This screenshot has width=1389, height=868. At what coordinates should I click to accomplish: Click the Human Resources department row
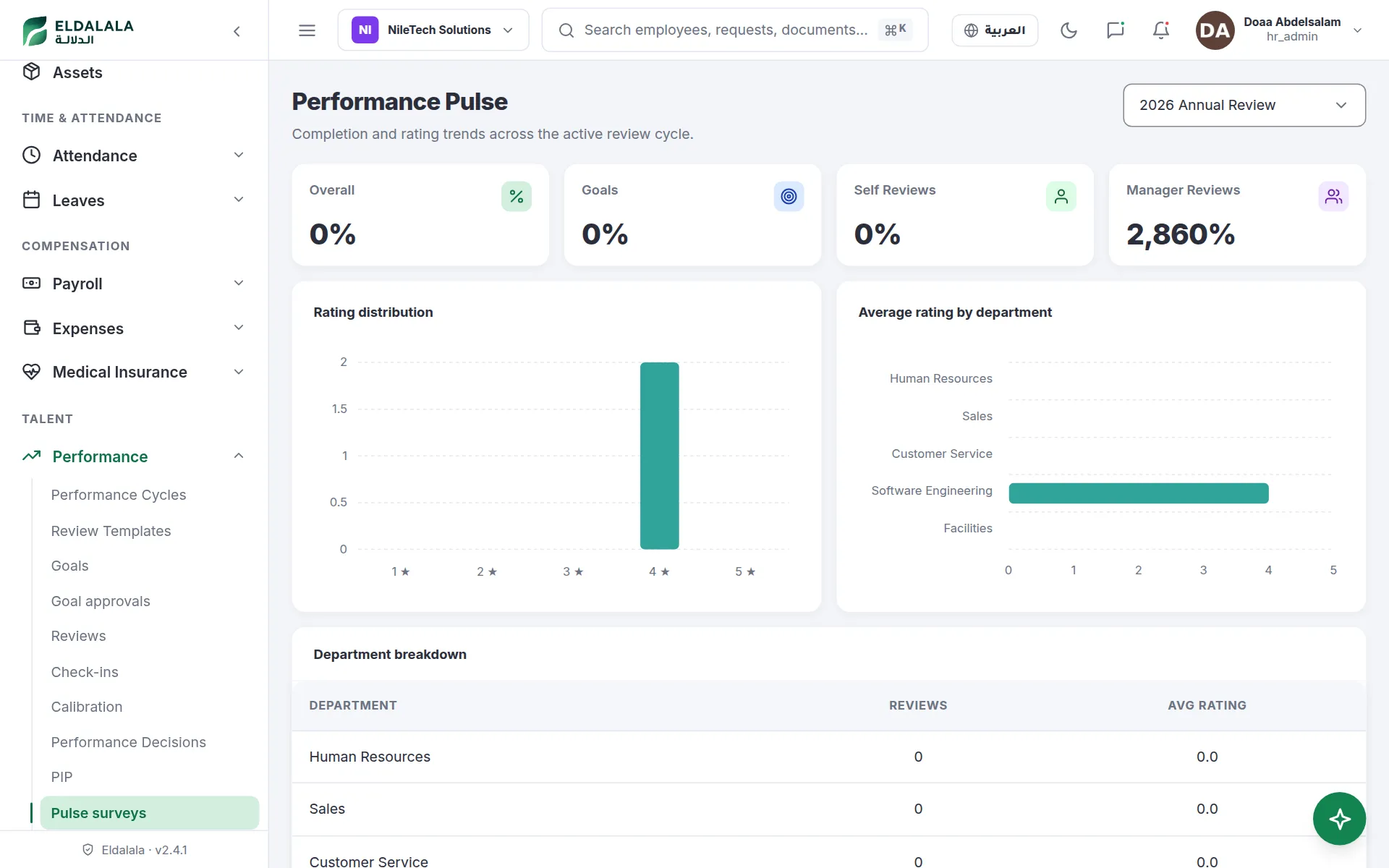click(828, 757)
